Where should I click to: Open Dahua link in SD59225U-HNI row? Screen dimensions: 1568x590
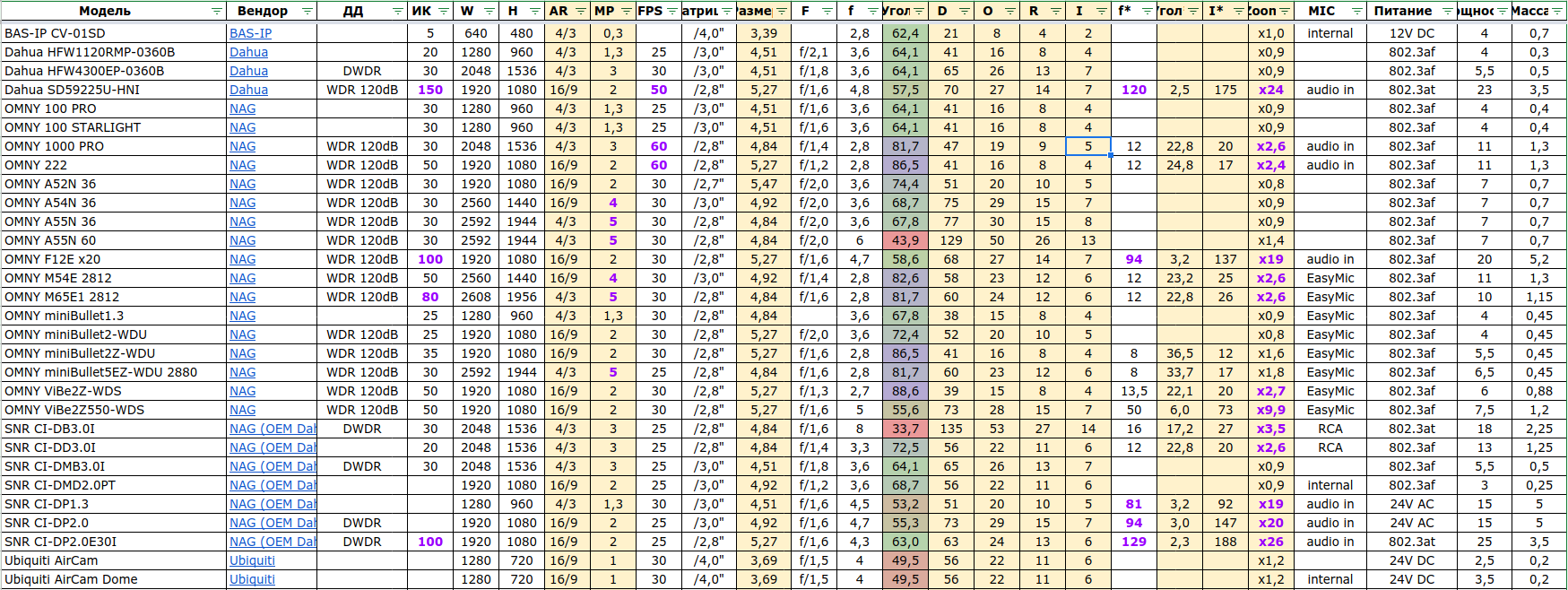pyautogui.click(x=248, y=90)
